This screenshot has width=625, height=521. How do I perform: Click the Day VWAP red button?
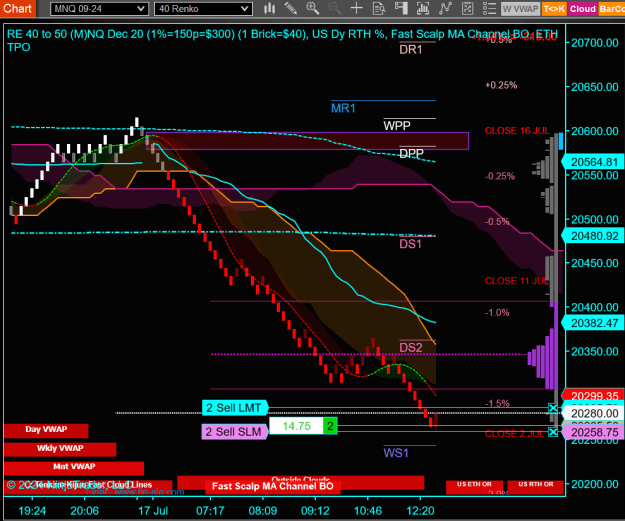46,431
